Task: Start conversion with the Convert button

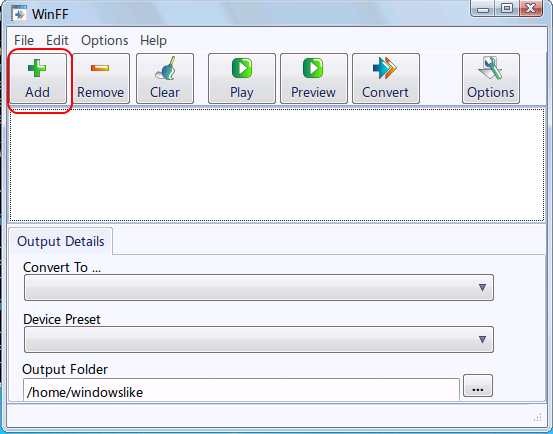Action: pyautogui.click(x=385, y=79)
